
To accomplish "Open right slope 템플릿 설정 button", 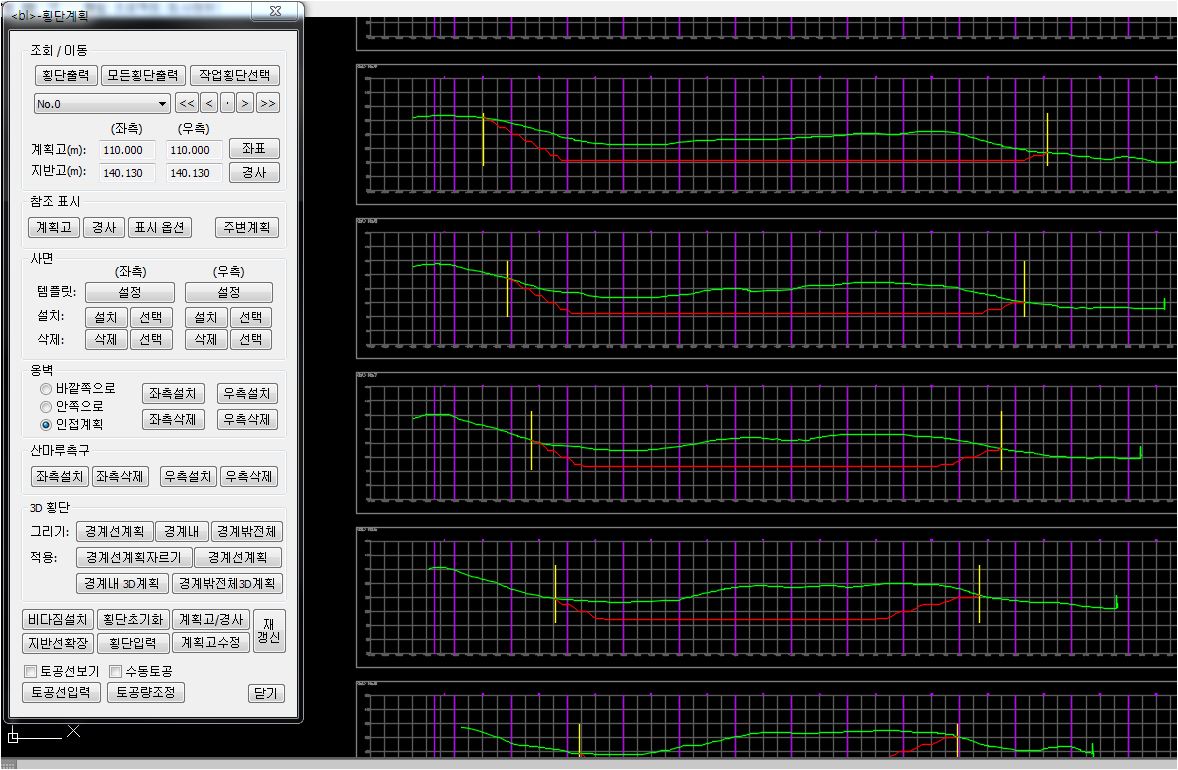I will pyautogui.click(x=228, y=292).
